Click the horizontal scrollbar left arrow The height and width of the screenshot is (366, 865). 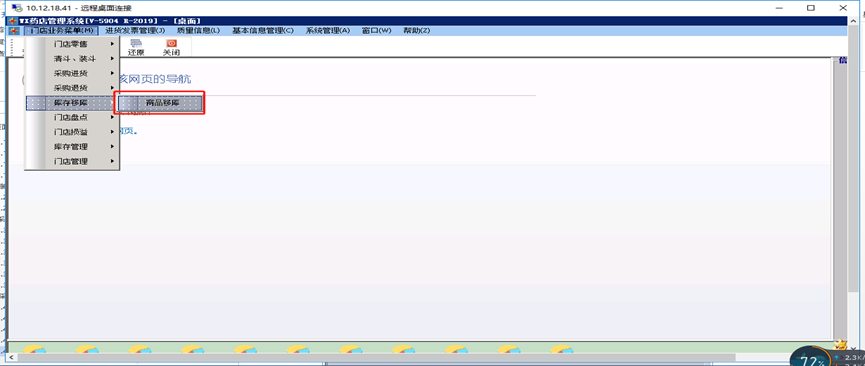coord(12,358)
